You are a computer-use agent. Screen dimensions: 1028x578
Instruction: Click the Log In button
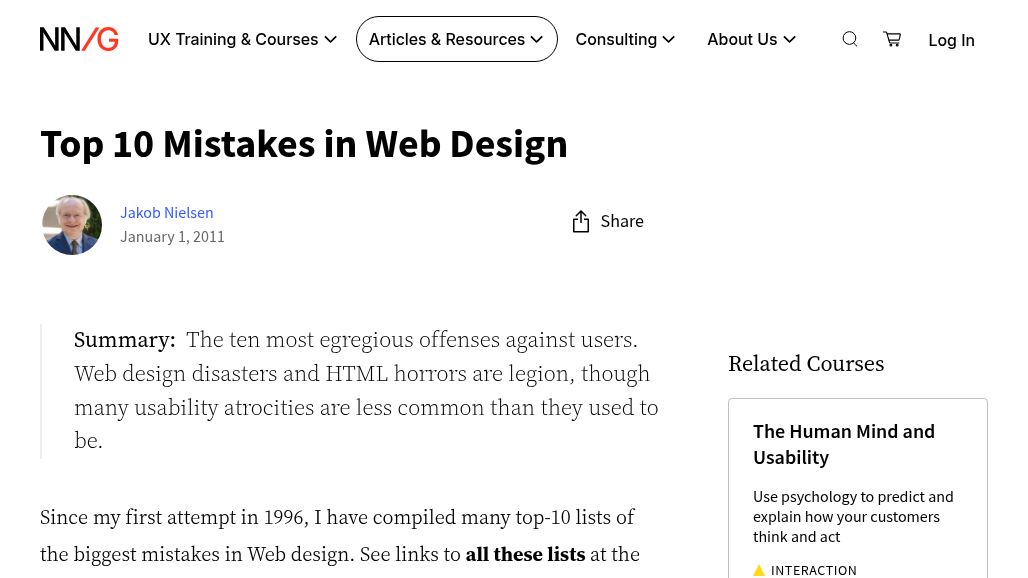tap(951, 40)
